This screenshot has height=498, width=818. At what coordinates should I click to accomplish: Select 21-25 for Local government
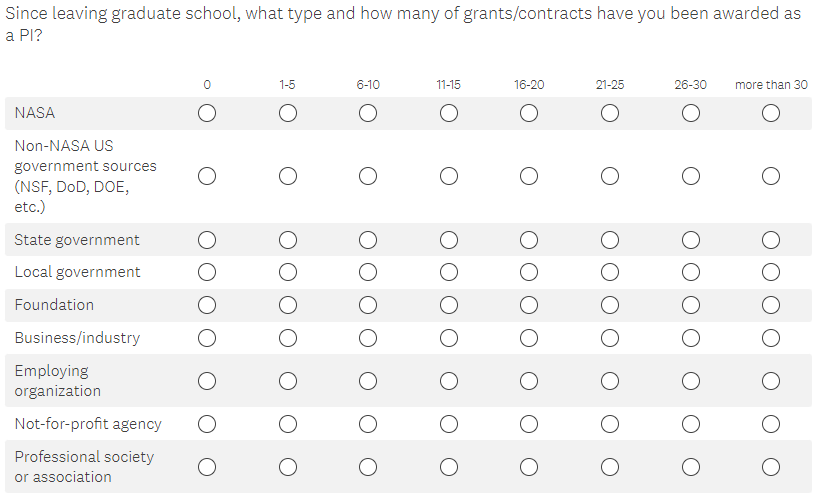609,272
